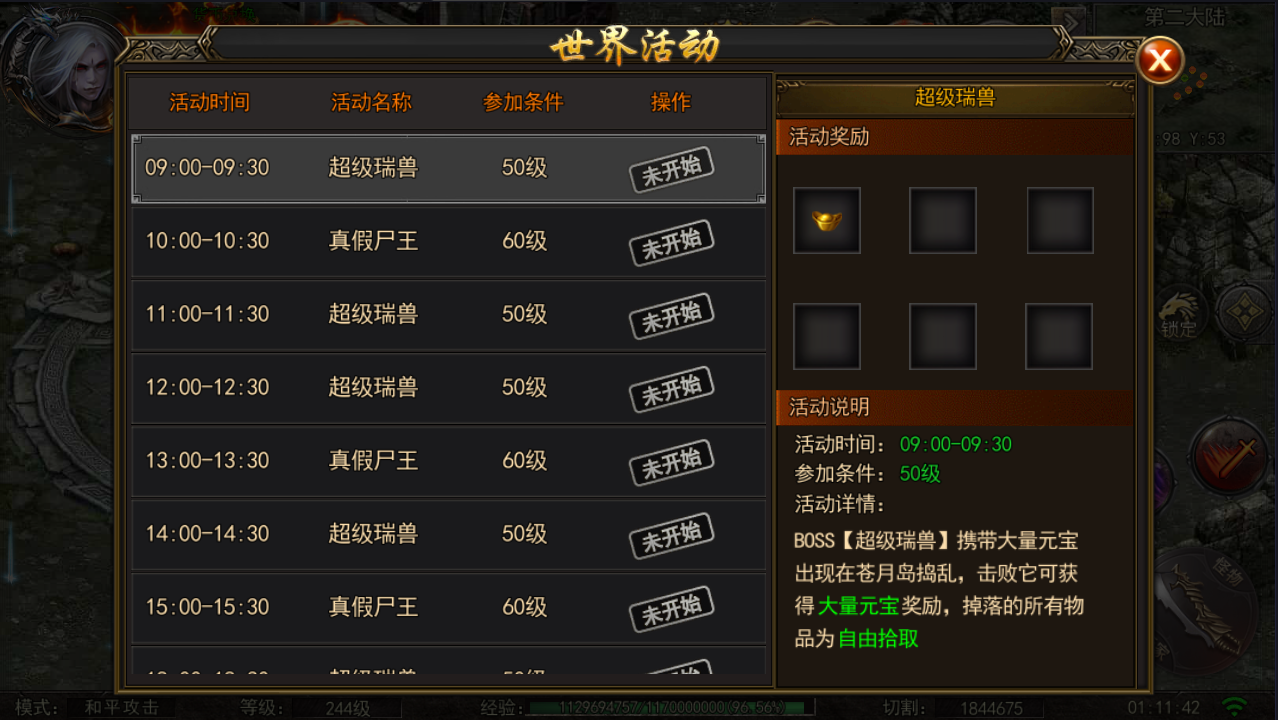Click the 和平攻击 attack mode label
This screenshot has height=720, width=1278.
coord(121,707)
